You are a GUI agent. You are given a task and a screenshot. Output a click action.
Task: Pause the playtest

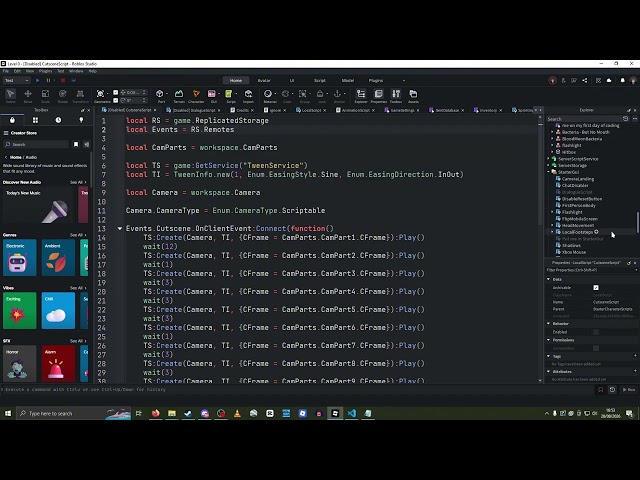tap(49, 80)
